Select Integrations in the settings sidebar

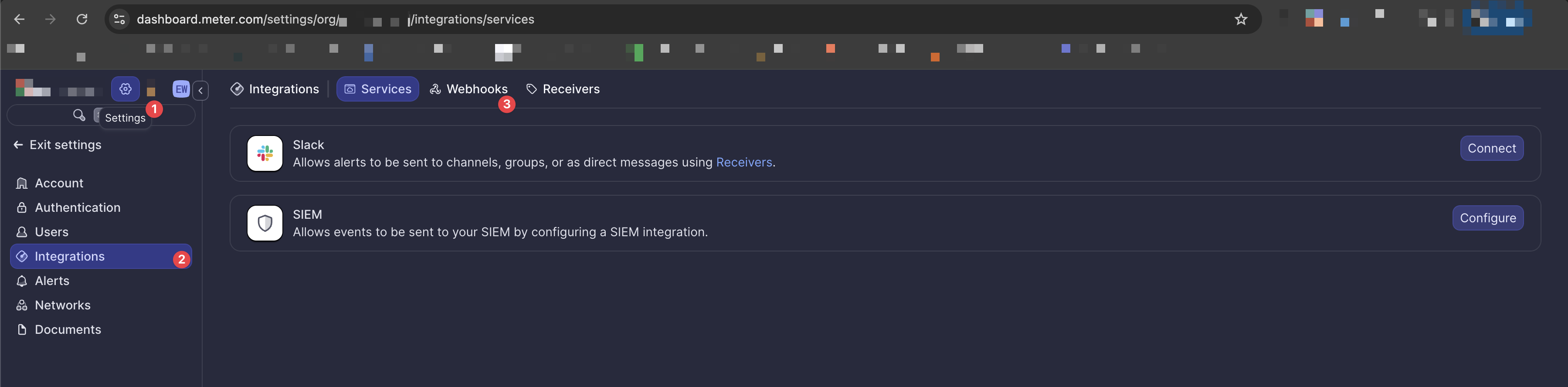pyautogui.click(x=69, y=256)
